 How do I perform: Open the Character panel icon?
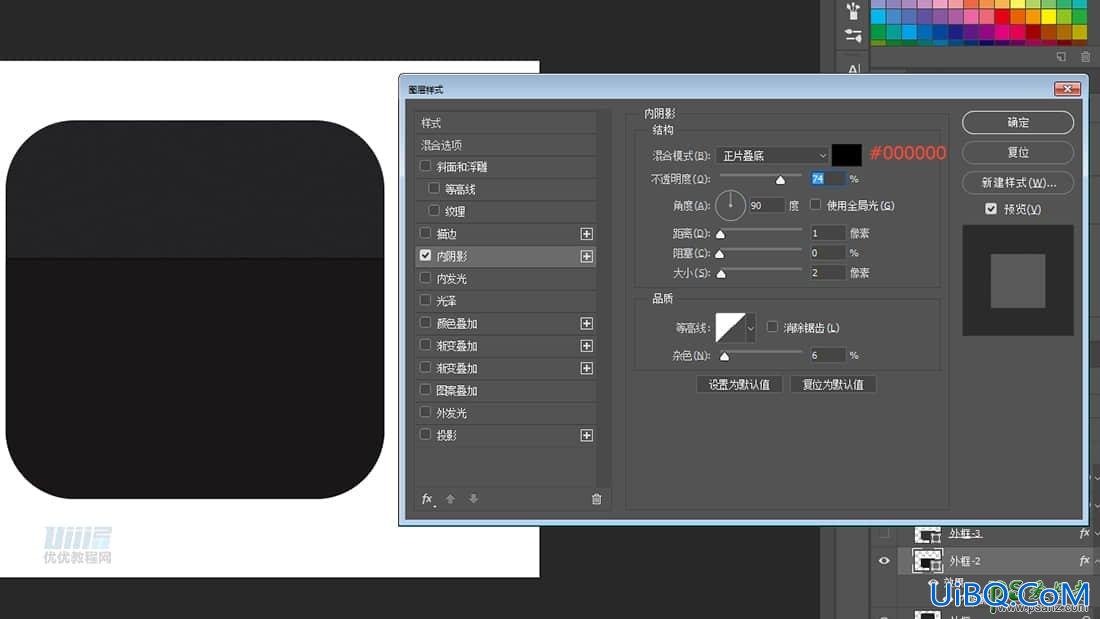click(x=854, y=69)
